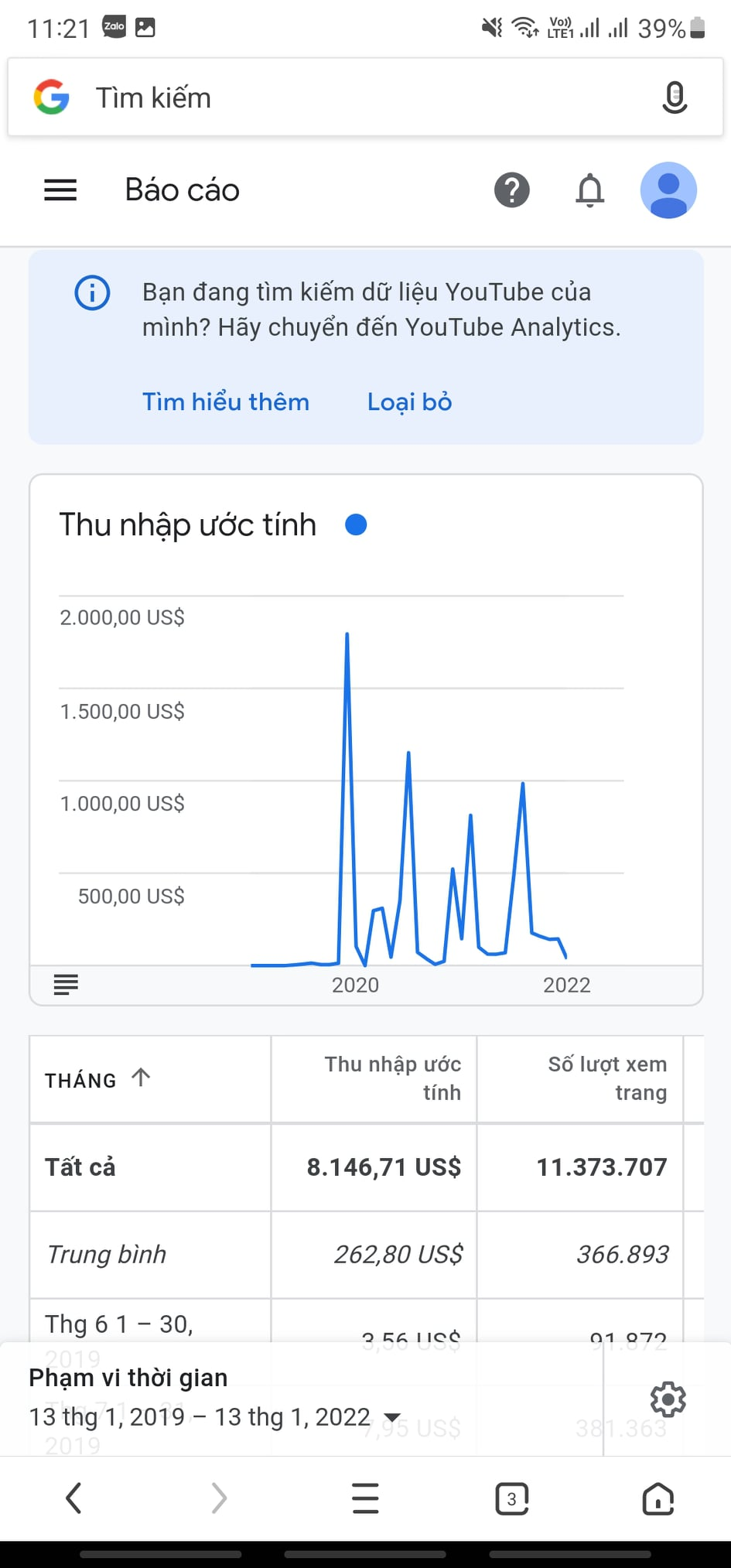Open the hamburger navigation menu
The image size is (731, 1568).
60,190
